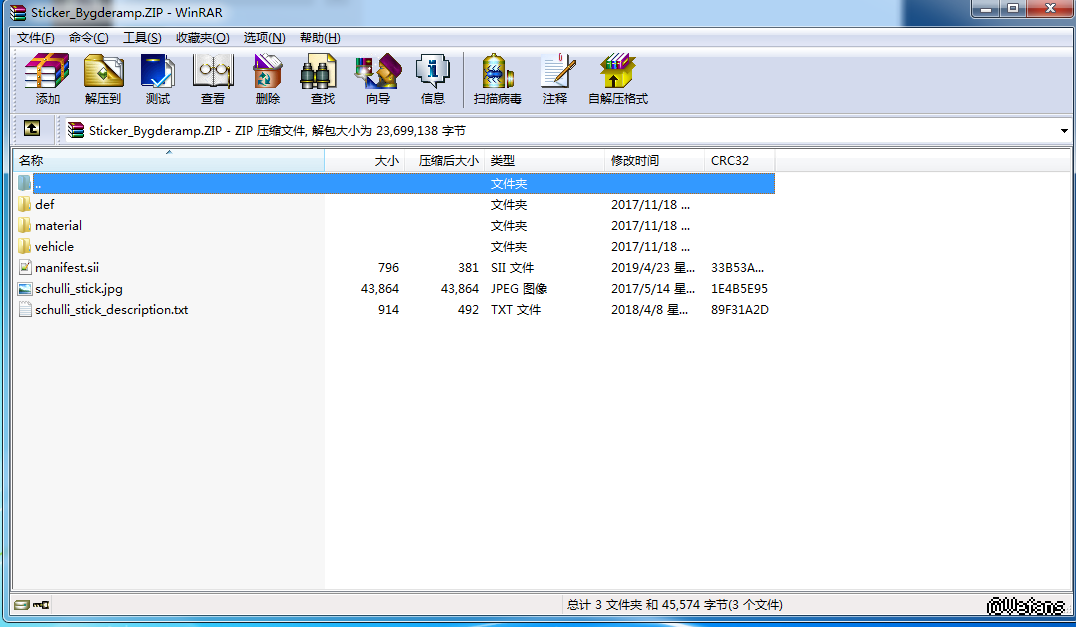Screen dimensions: 1076x627
Task: Select schulli_stick.jpg file name
Action: pos(79,289)
